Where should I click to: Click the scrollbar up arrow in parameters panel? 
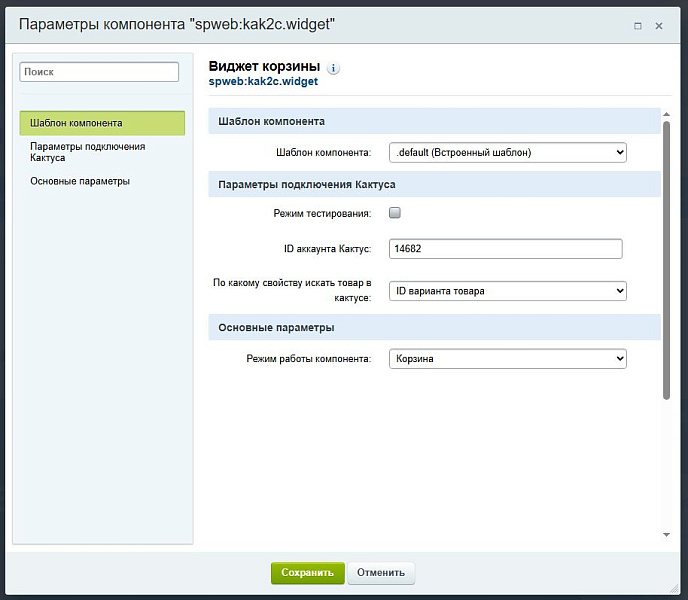[x=666, y=114]
